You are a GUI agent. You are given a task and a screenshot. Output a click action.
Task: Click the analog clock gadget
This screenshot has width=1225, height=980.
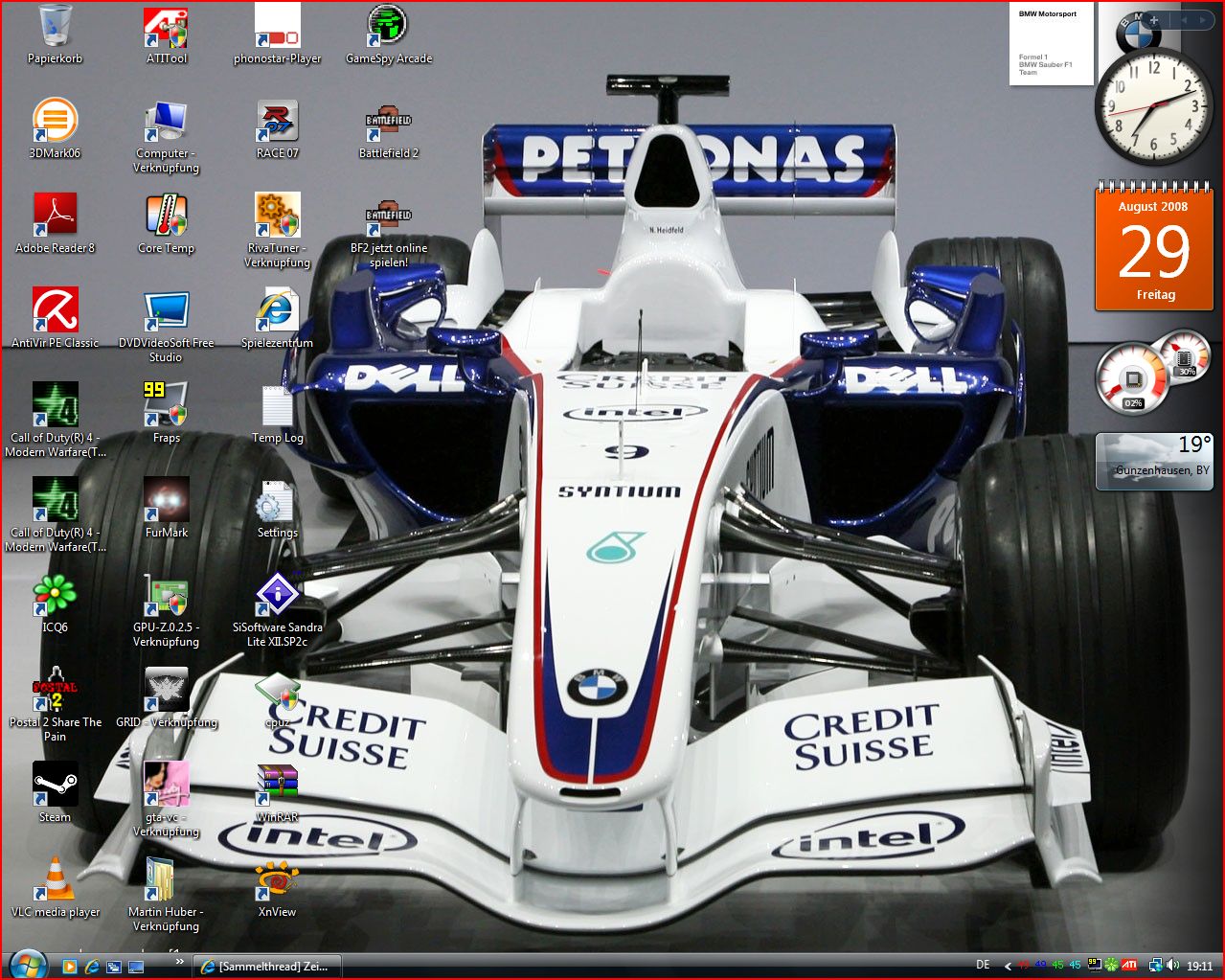coord(1152,106)
